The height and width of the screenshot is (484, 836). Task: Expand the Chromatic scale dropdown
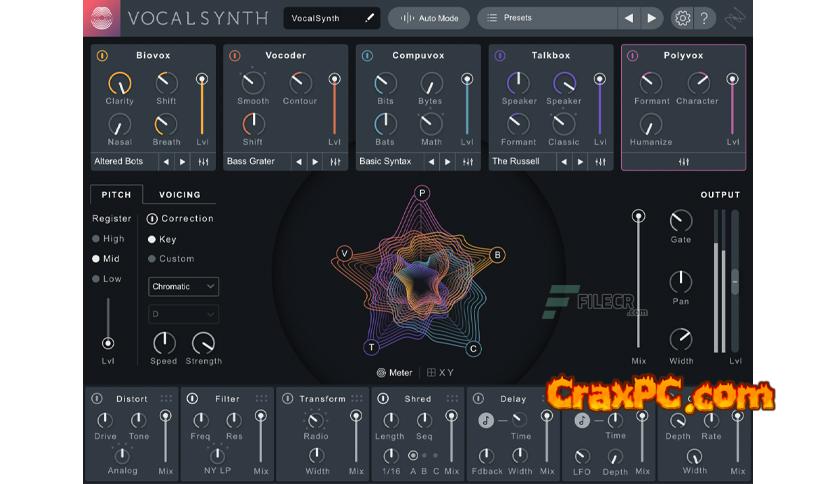(x=184, y=286)
